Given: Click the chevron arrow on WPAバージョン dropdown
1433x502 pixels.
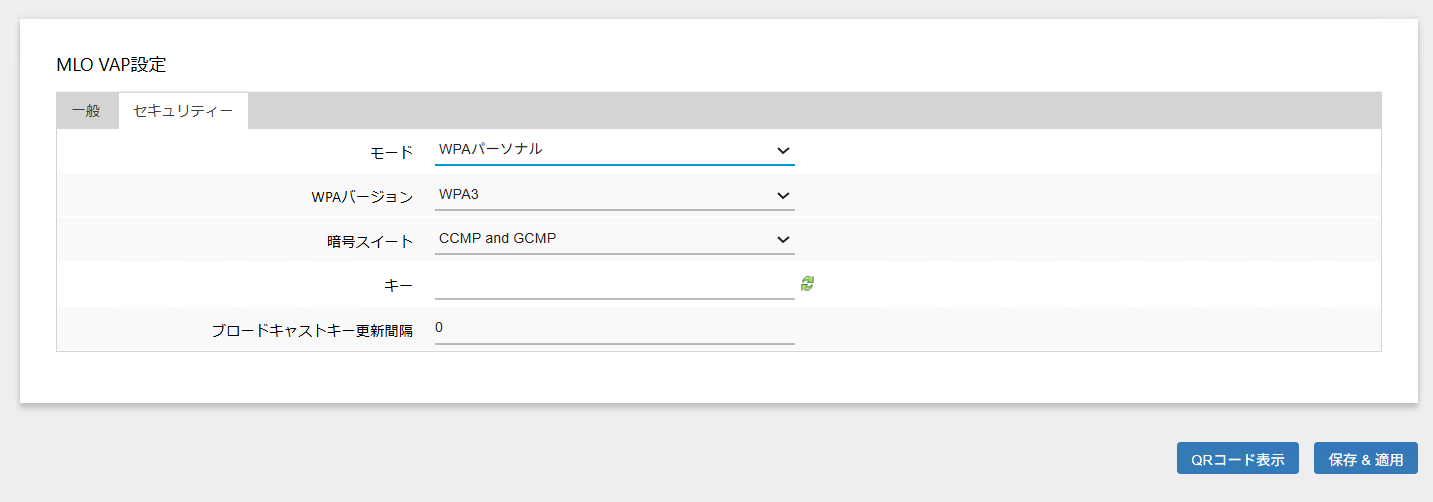Looking at the screenshot, I should coord(783,196).
